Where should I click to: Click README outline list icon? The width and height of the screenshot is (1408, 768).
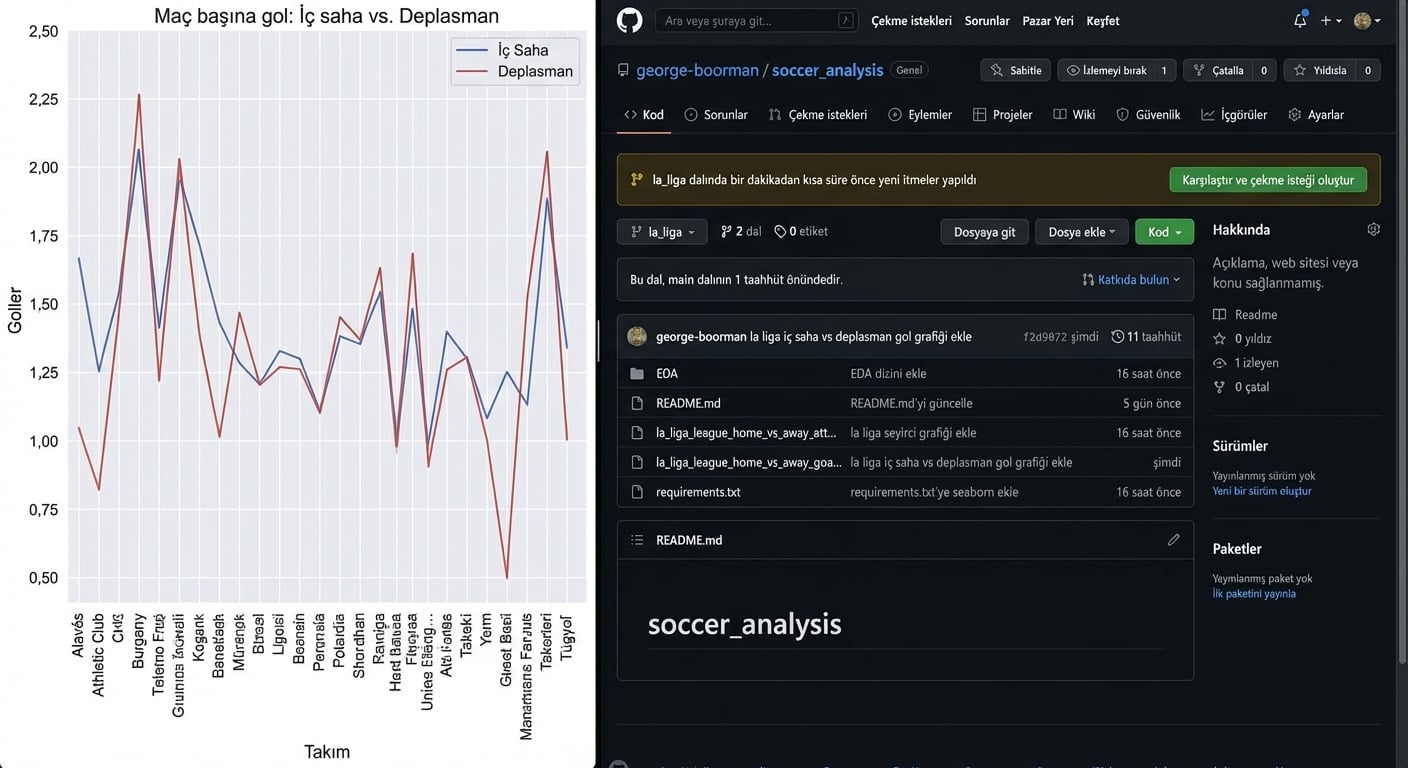[637, 540]
